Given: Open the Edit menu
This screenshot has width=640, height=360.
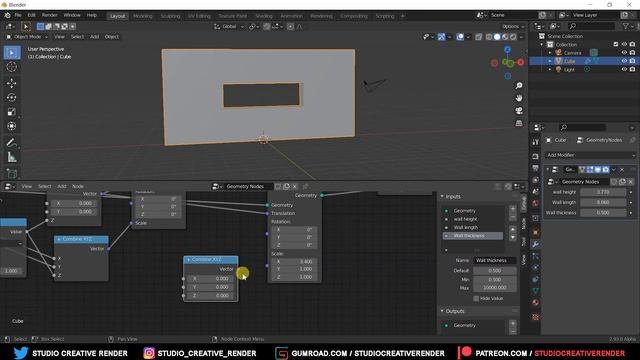Looking at the screenshot, I should coord(31,15).
